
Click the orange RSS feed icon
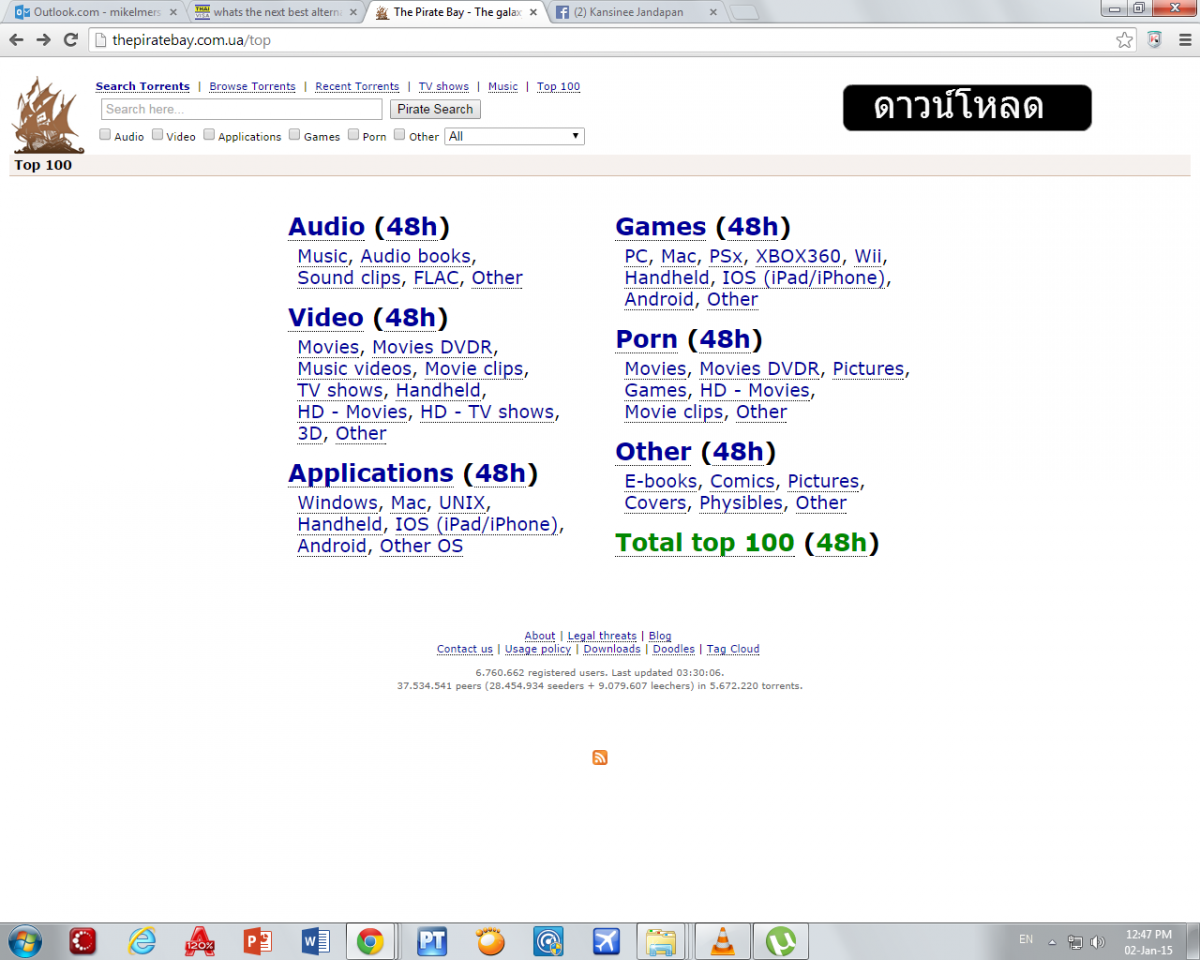600,758
